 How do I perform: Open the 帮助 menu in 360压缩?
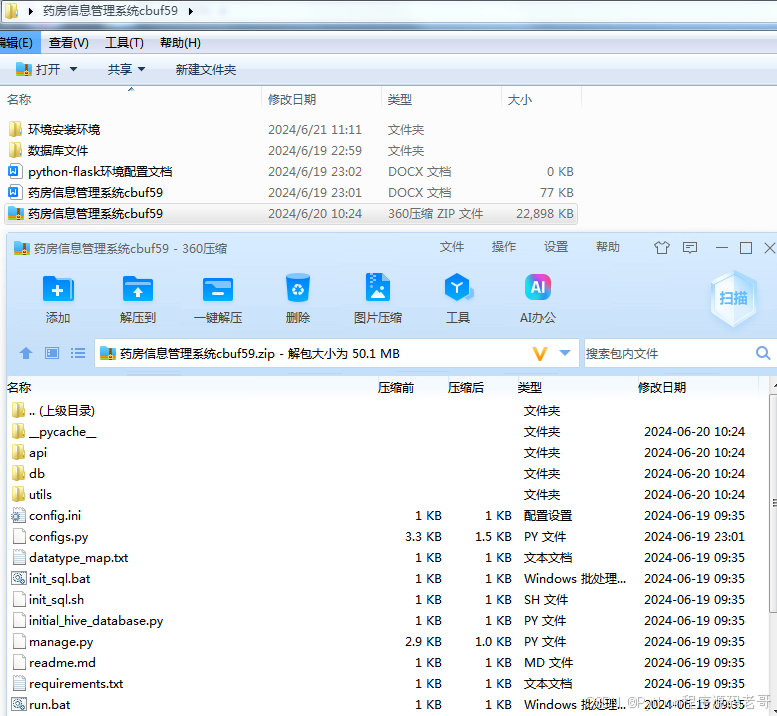[608, 247]
